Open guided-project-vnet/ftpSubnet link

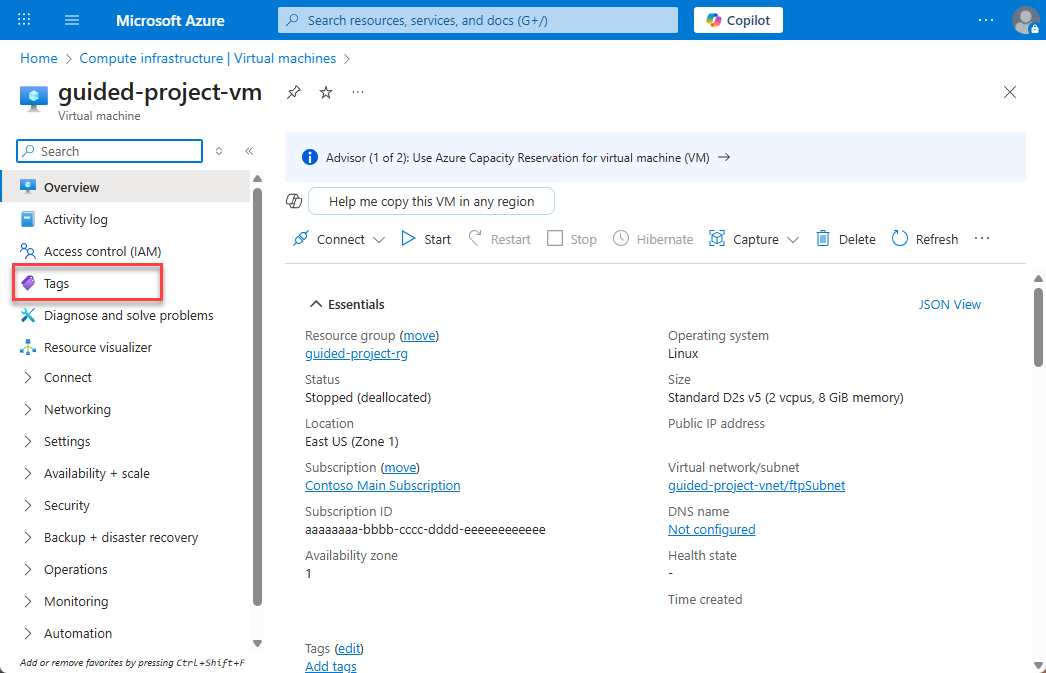click(x=756, y=486)
